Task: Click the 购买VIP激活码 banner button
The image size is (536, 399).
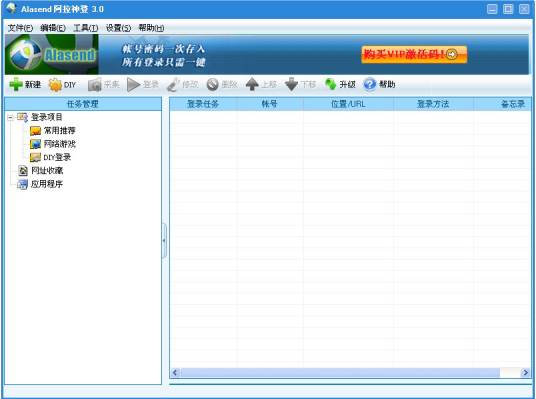Action: click(414, 55)
